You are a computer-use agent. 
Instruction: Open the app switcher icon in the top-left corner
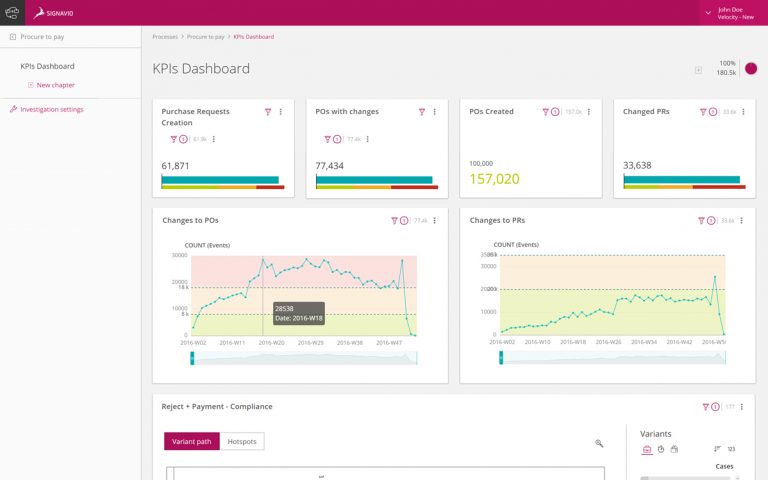[12, 13]
